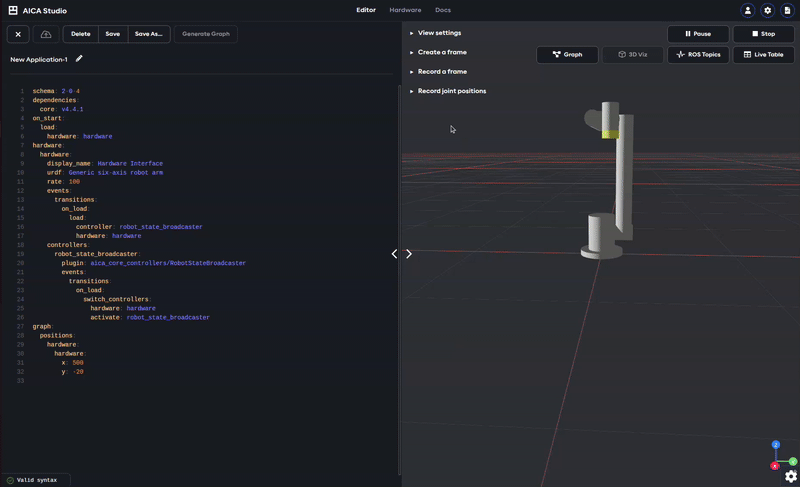Image resolution: width=800 pixels, height=487 pixels.
Task: Click the red X axis gizmo handle
Action: click(x=774, y=466)
